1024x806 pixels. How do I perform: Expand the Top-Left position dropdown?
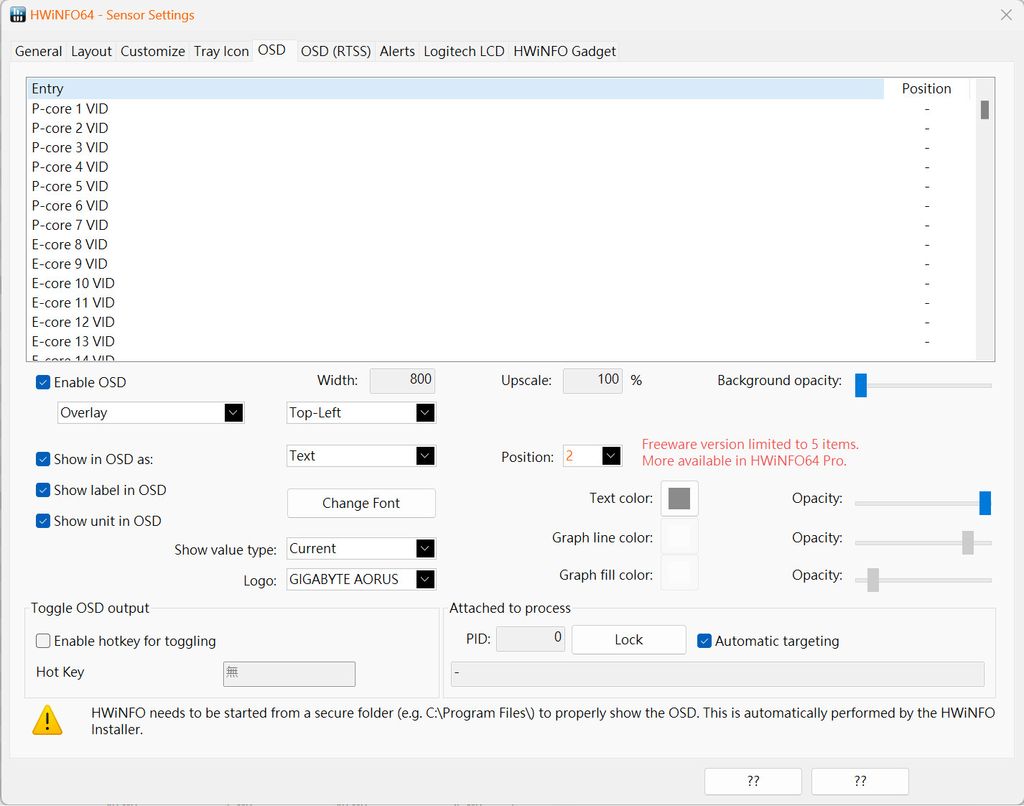coord(361,413)
